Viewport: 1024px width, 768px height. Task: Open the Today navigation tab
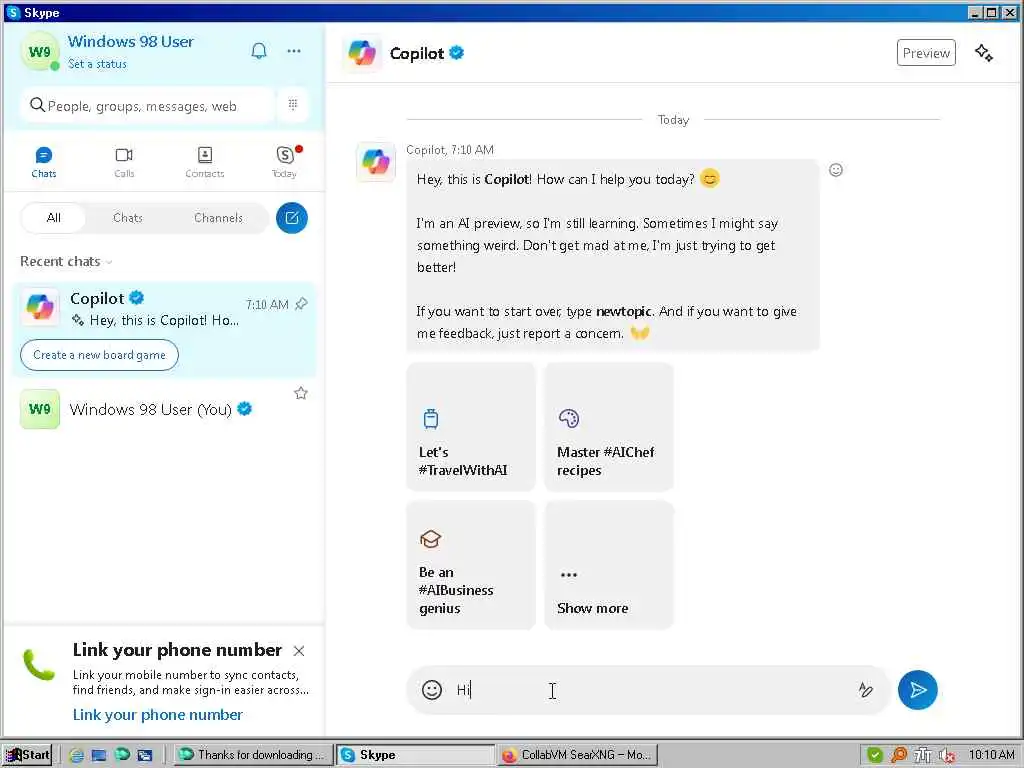coord(285,161)
